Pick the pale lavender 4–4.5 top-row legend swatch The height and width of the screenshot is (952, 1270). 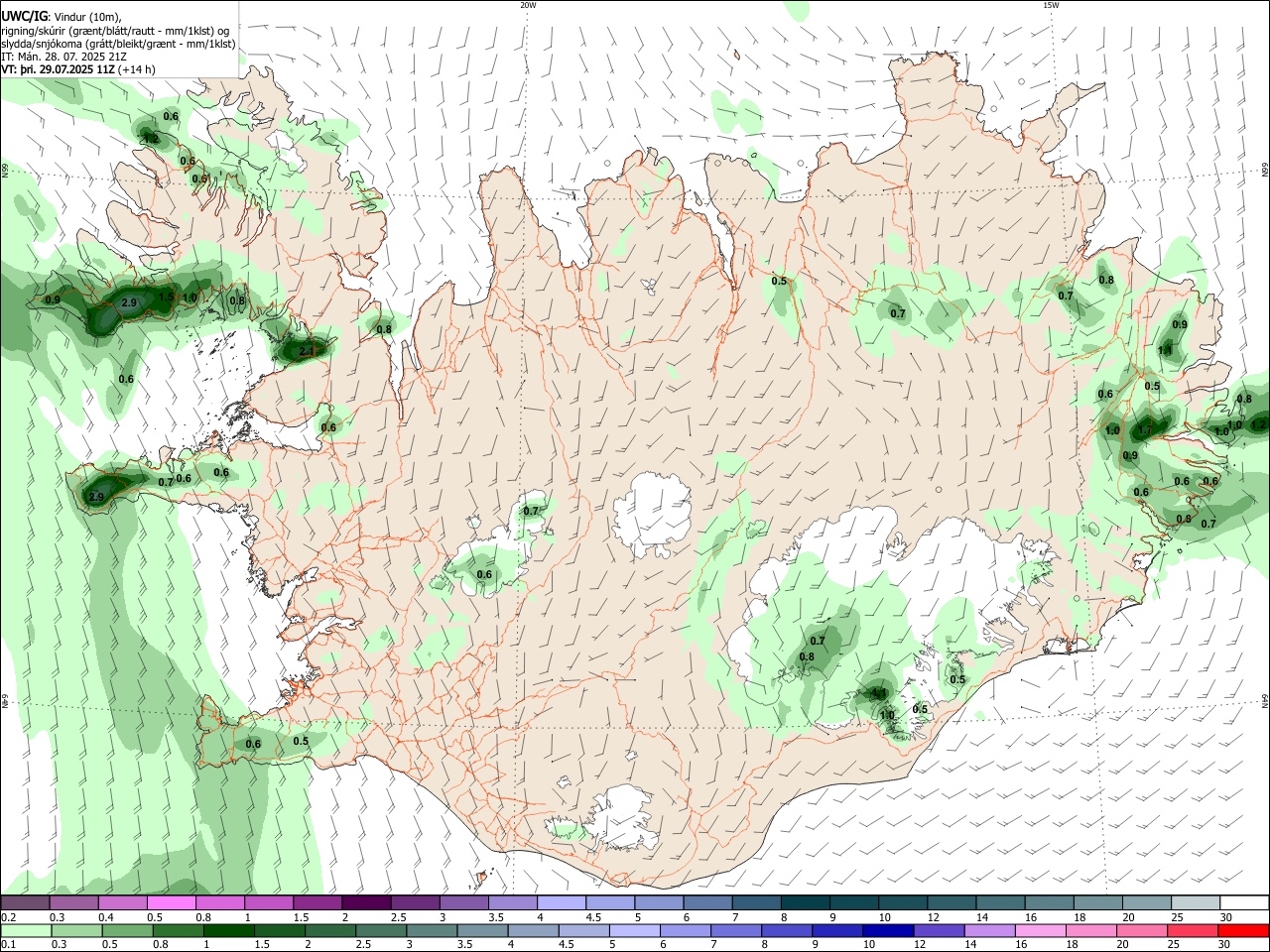tap(560, 903)
